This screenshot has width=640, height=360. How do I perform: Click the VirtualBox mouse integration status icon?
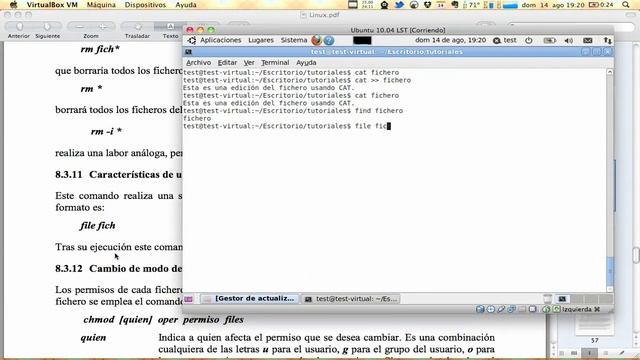[x=546, y=309]
